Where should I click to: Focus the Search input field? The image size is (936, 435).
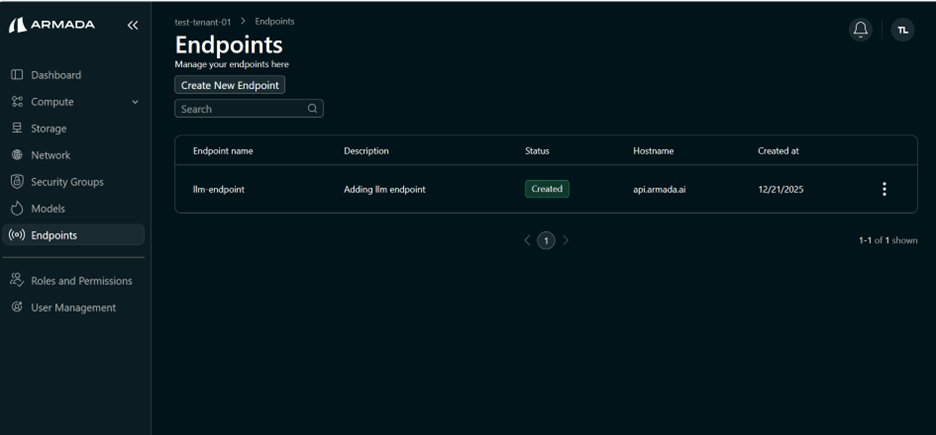pyautogui.click(x=240, y=109)
